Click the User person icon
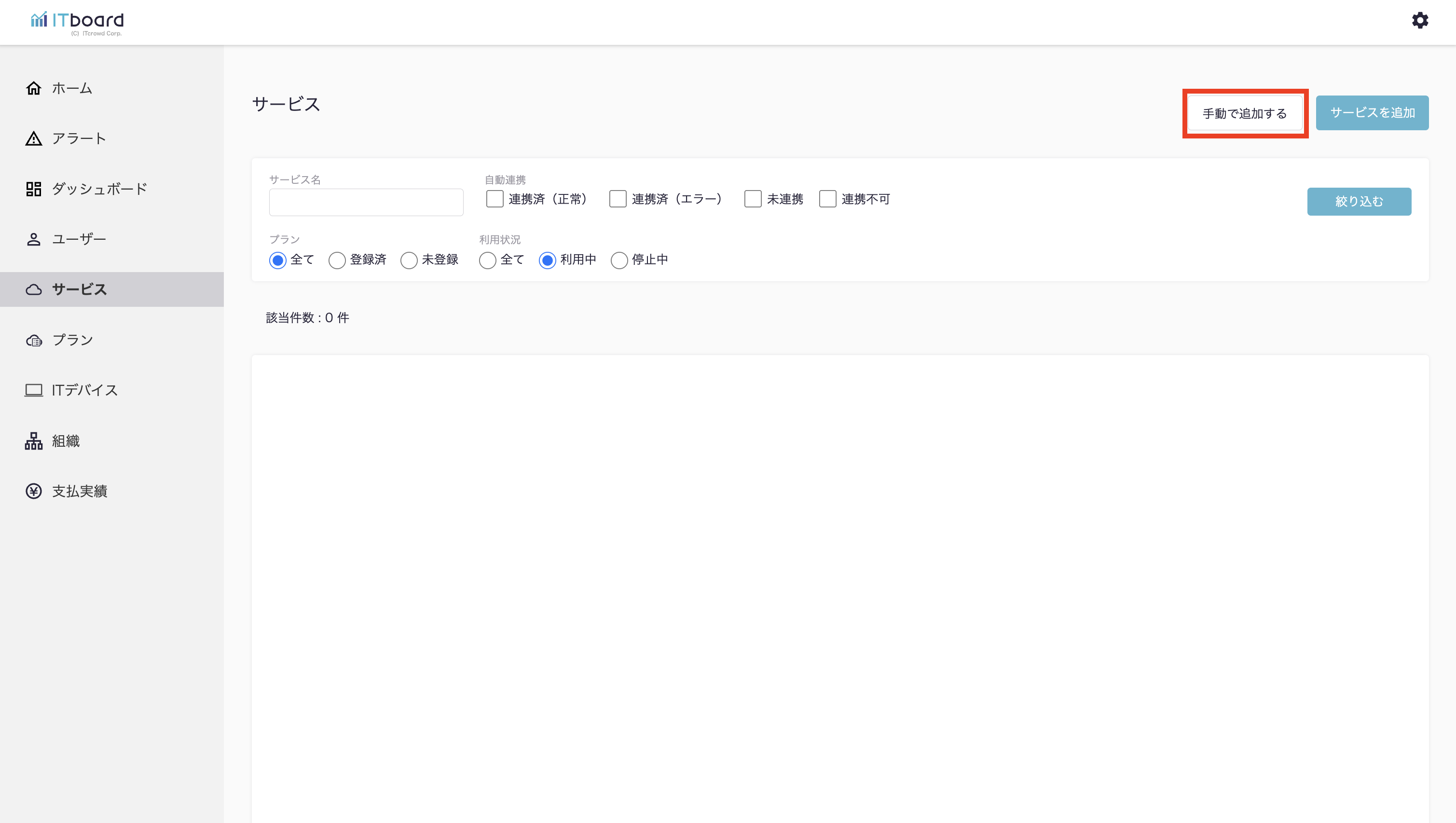The width and height of the screenshot is (1456, 823). tap(34, 239)
